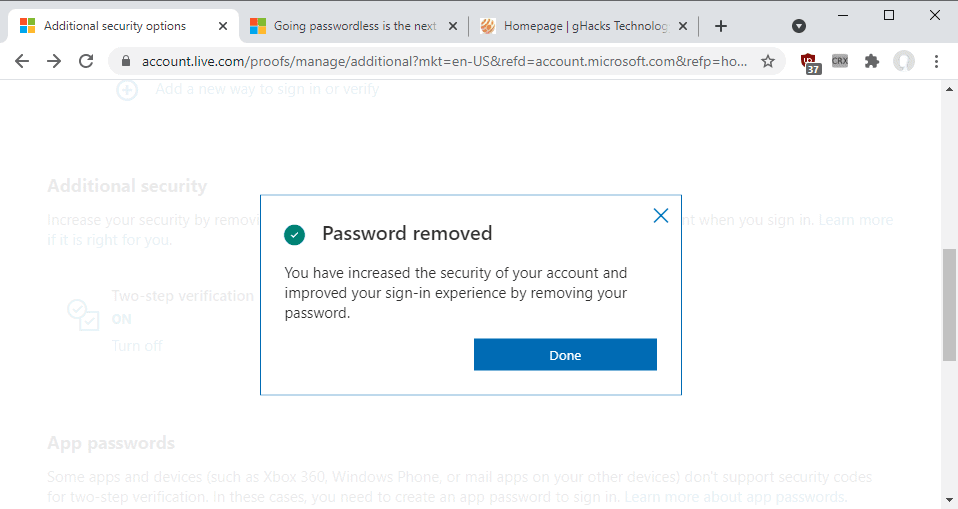This screenshot has width=958, height=509.
Task: Close the Password removed dialog
Action: tap(660, 215)
